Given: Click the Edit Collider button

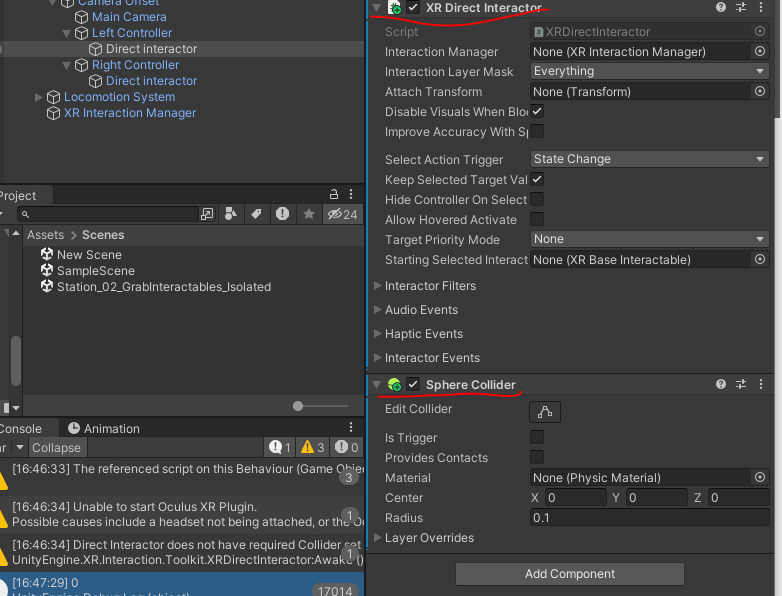Looking at the screenshot, I should pos(545,412).
